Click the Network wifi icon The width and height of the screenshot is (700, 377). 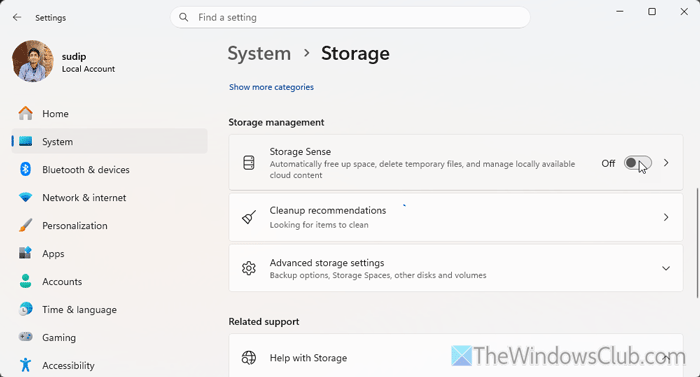[25, 197]
